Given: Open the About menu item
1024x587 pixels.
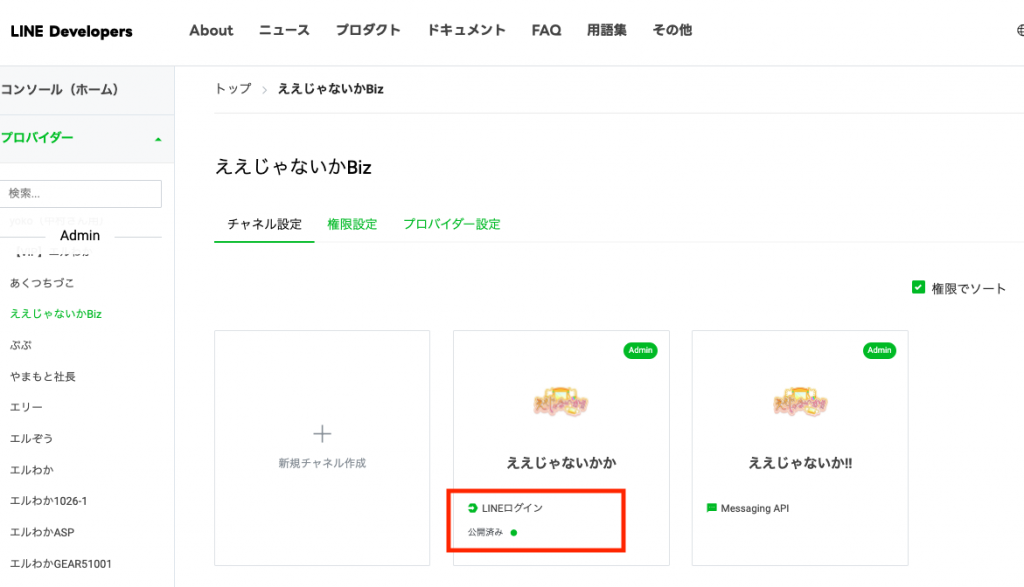Looking at the screenshot, I should pyautogui.click(x=211, y=31).
